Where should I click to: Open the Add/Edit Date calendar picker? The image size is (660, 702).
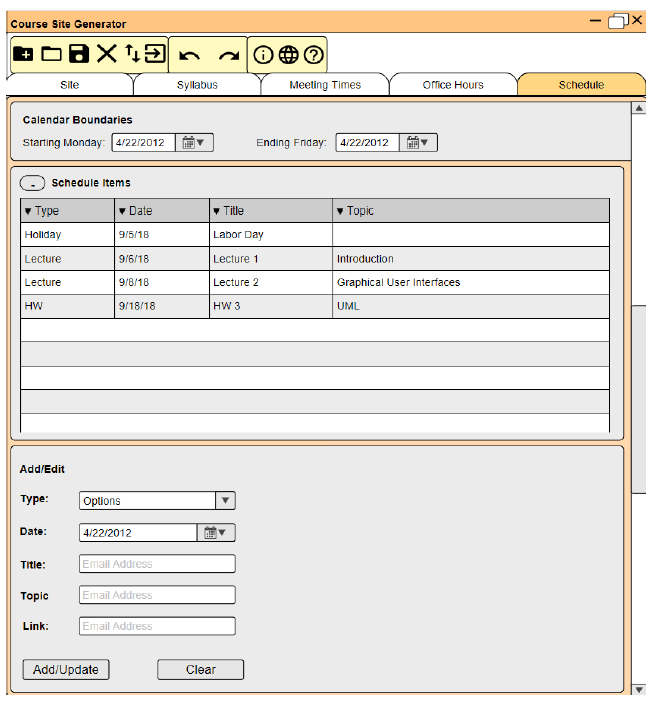tap(216, 533)
